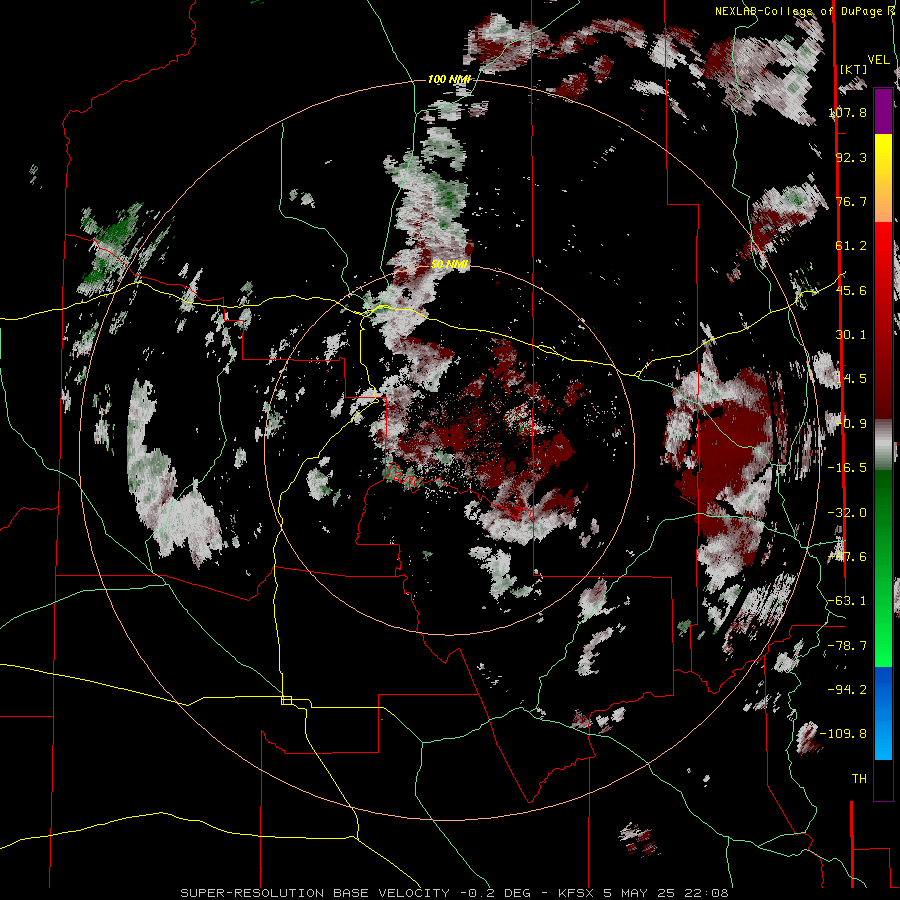This screenshot has width=900, height=900.
Task: Click the -109.8 legend value
Action: [843, 734]
